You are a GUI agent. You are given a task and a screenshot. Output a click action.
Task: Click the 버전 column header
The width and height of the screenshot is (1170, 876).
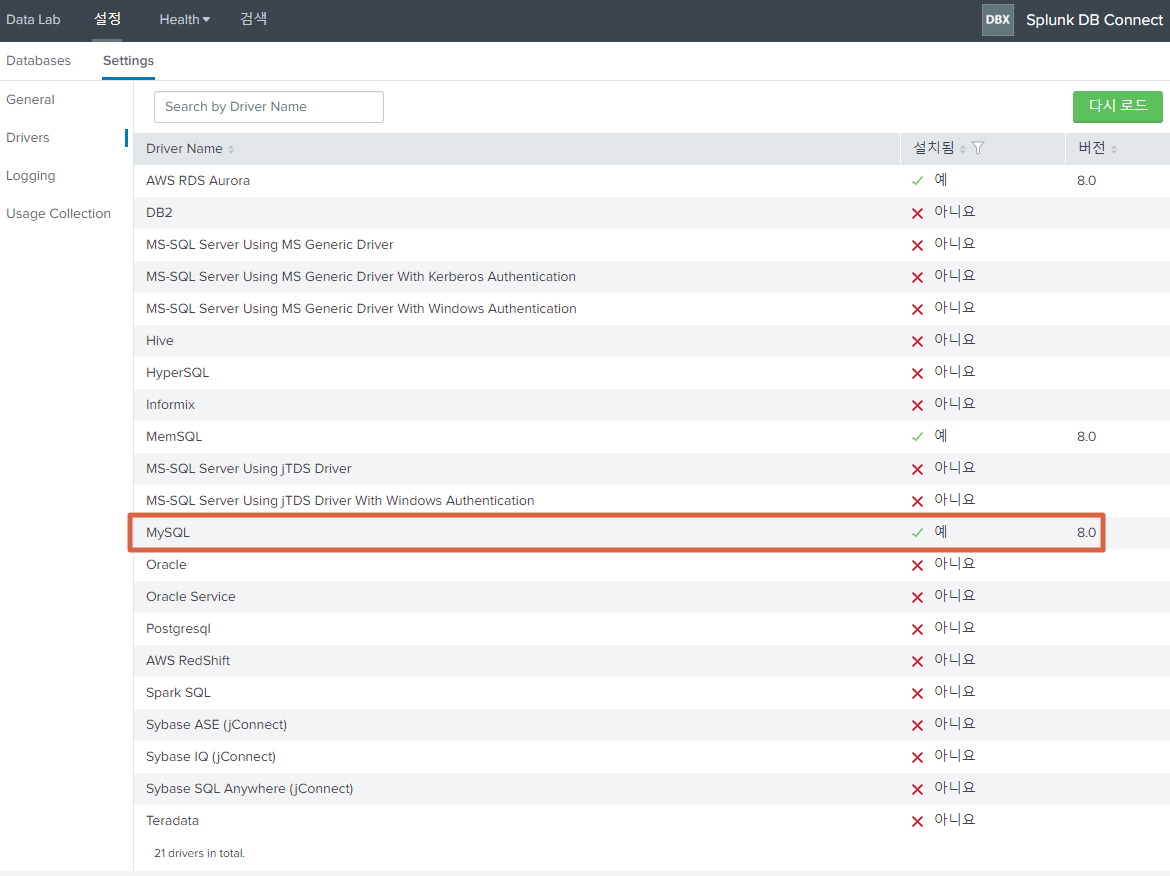pyautogui.click(x=1092, y=148)
